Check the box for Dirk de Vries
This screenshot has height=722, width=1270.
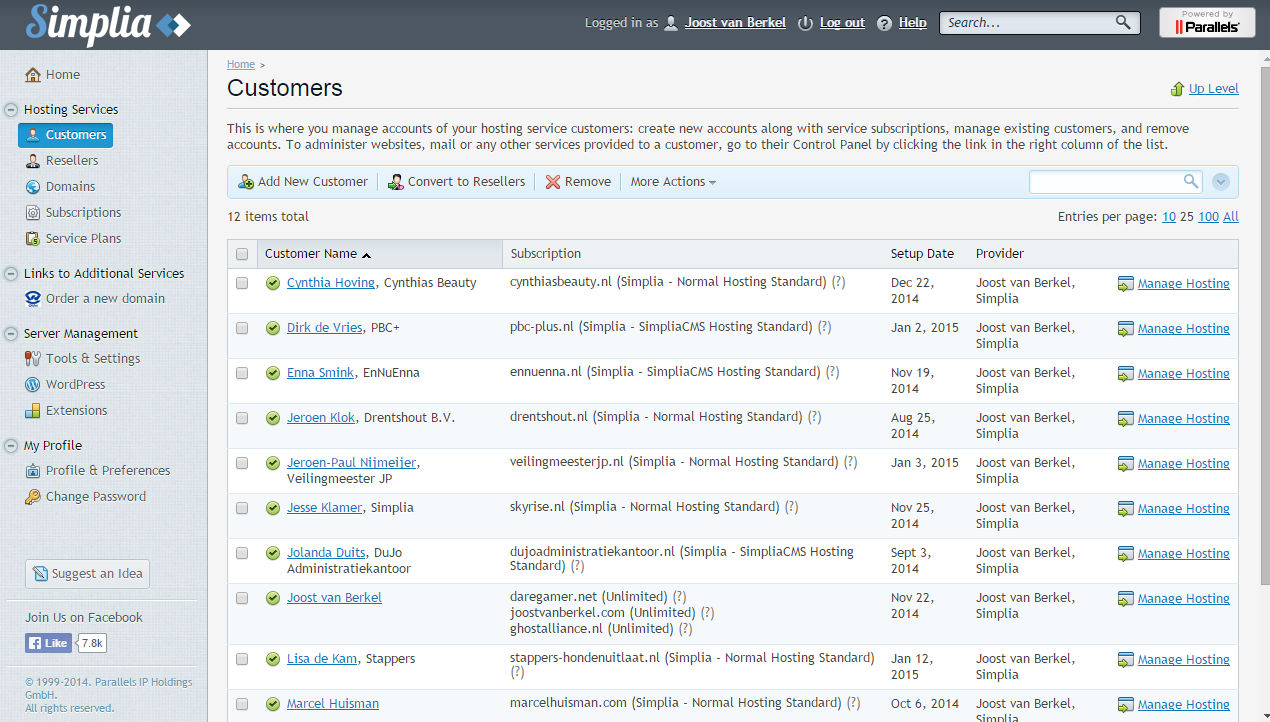[242, 328]
